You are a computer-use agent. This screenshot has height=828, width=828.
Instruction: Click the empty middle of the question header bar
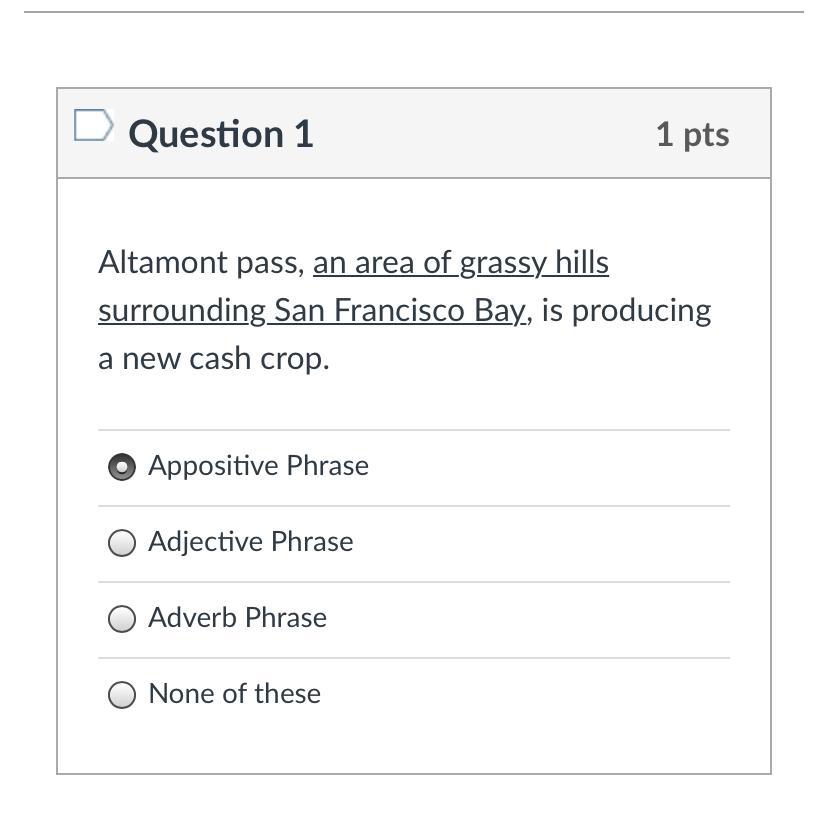480,134
